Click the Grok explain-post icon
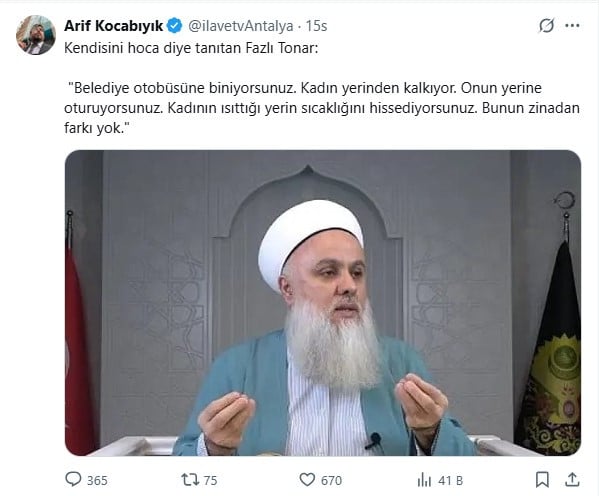The image size is (599, 496). coord(546,26)
